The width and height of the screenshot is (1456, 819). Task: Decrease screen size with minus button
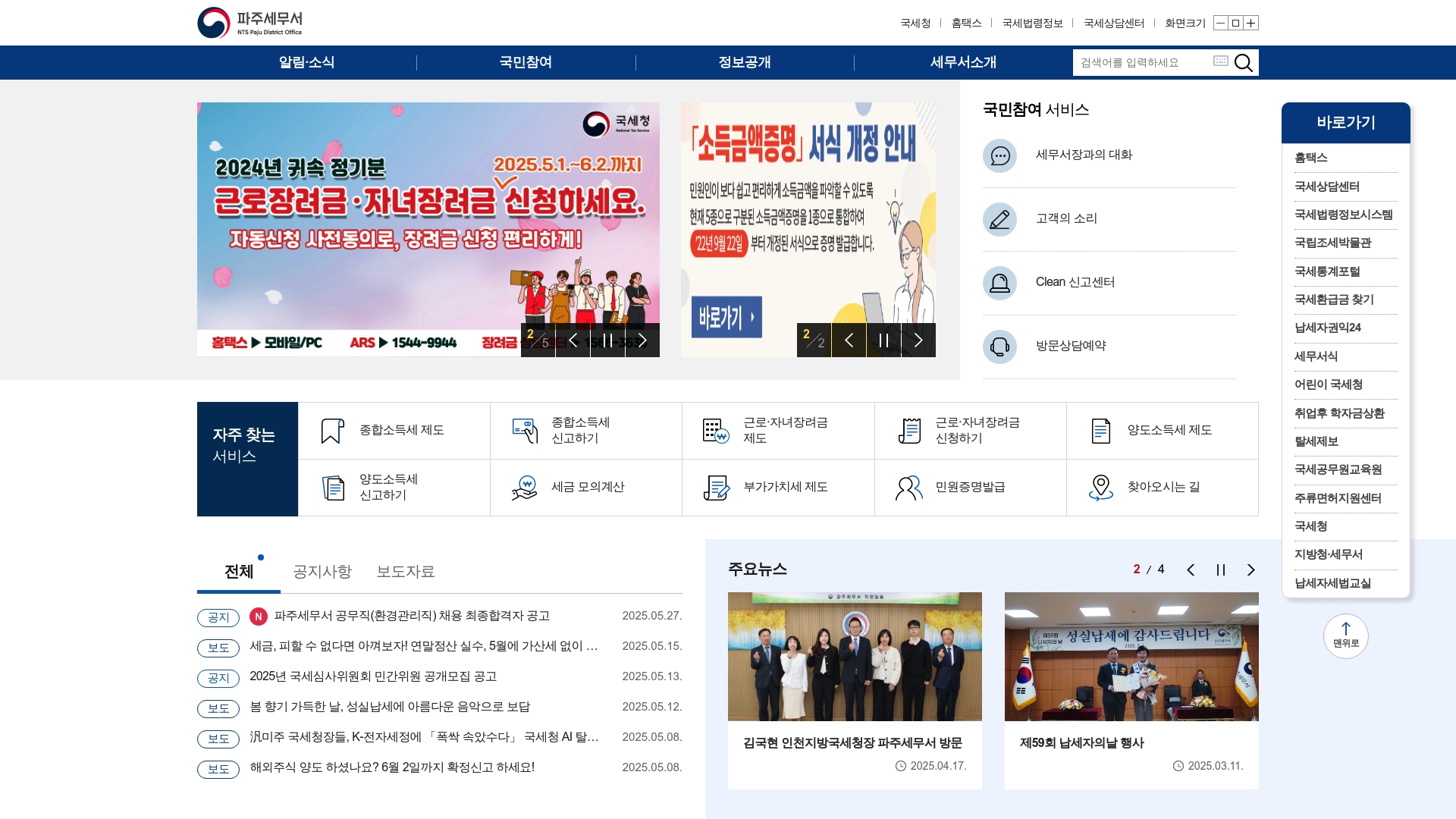(1220, 23)
